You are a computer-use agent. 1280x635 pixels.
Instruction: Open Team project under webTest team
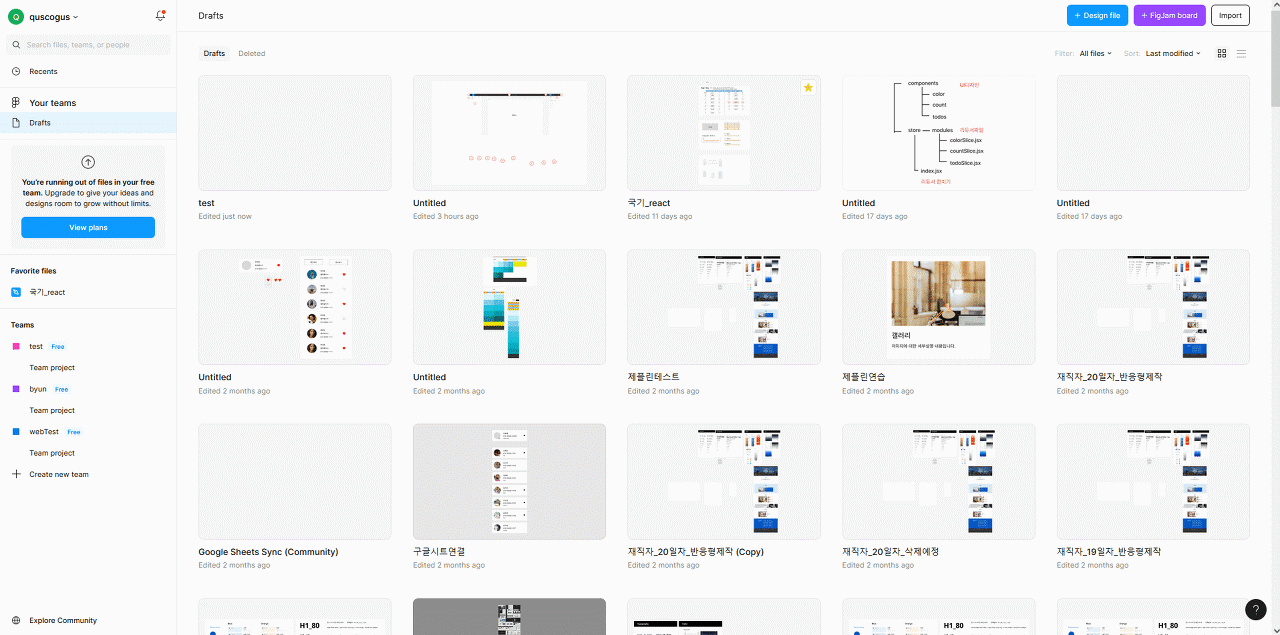point(52,453)
